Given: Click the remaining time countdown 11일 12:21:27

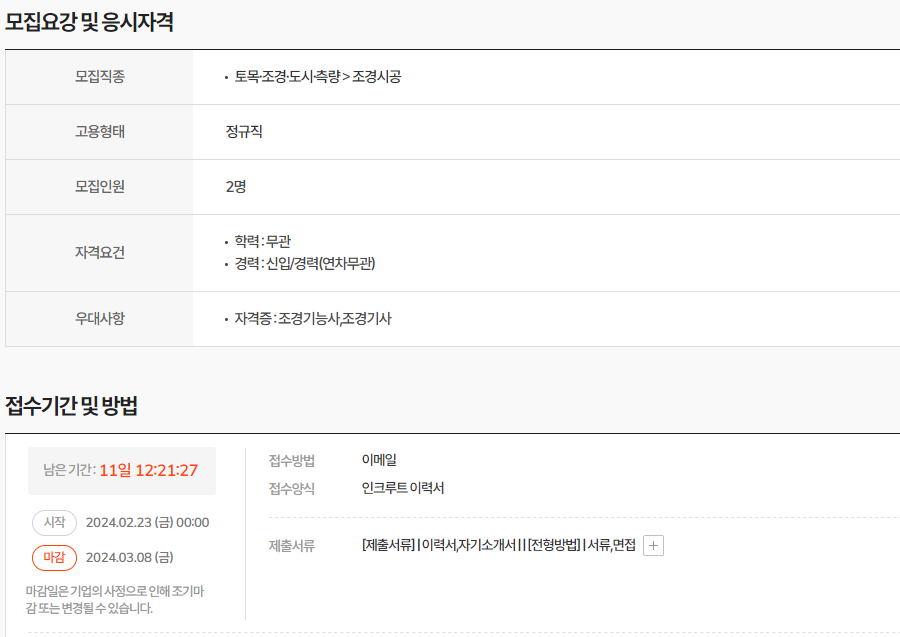Looking at the screenshot, I should tap(149, 471).
